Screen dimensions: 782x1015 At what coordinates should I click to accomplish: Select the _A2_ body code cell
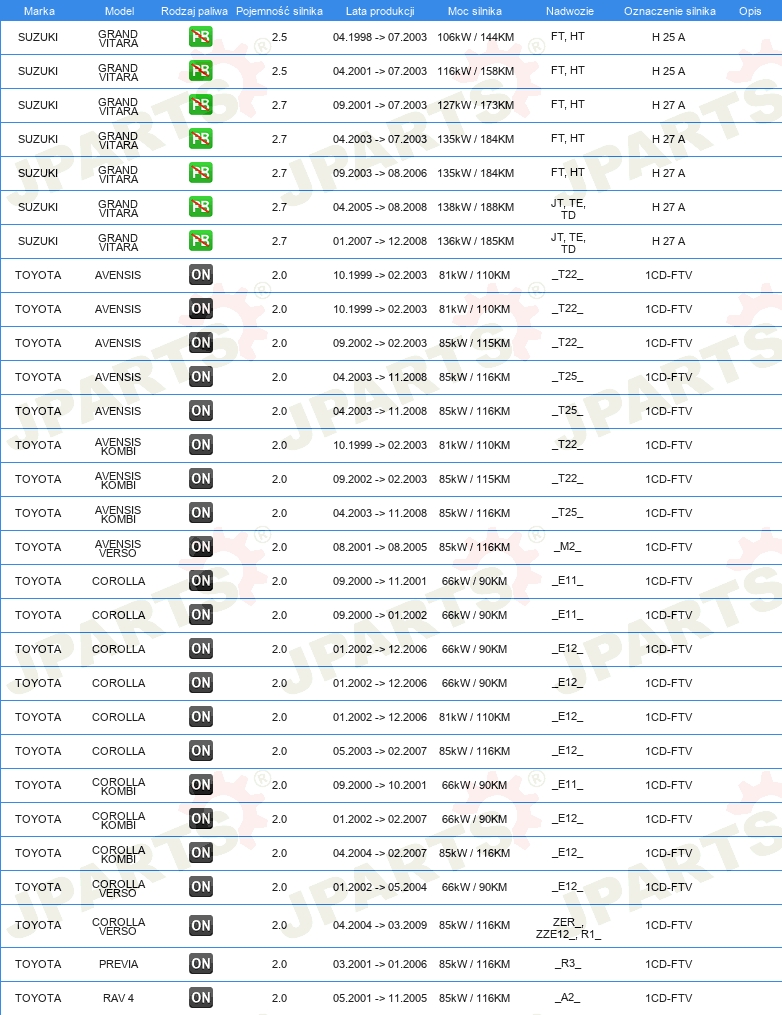568,998
